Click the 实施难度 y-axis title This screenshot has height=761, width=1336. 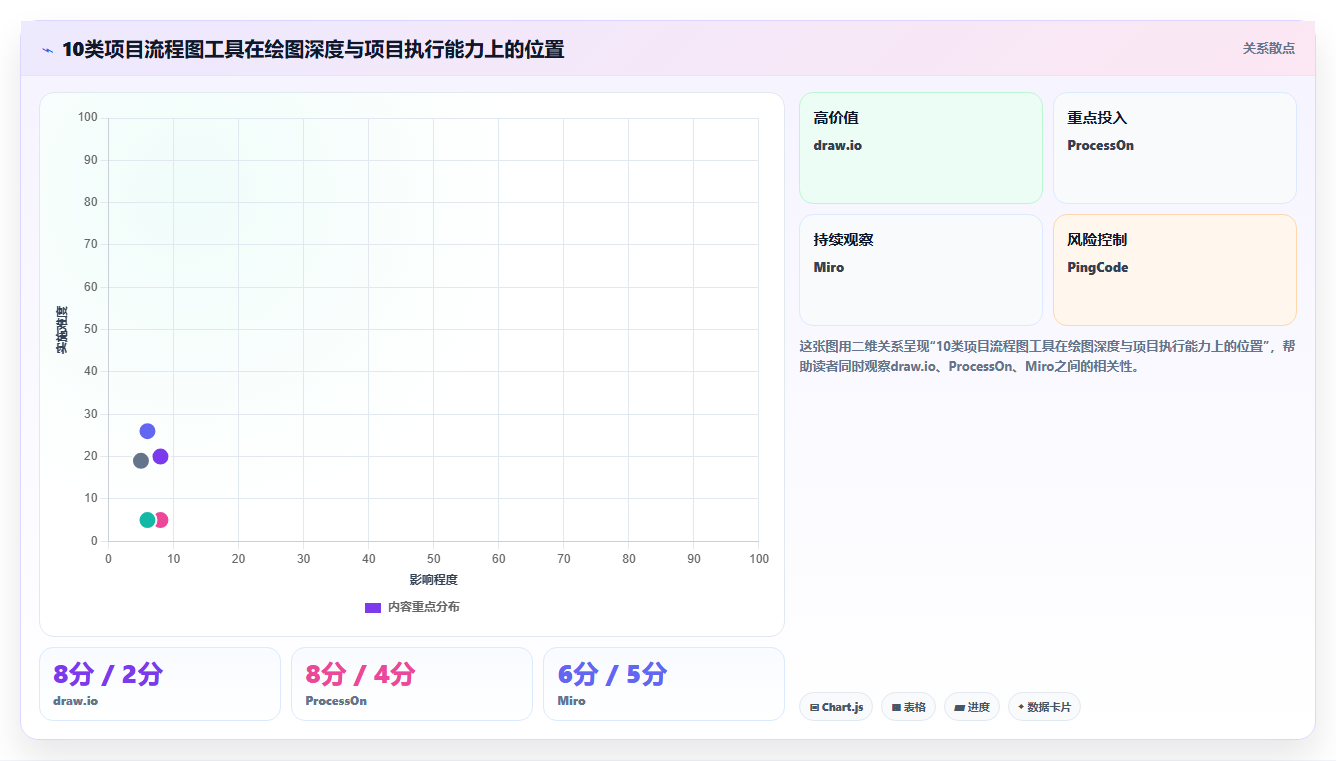(x=62, y=330)
